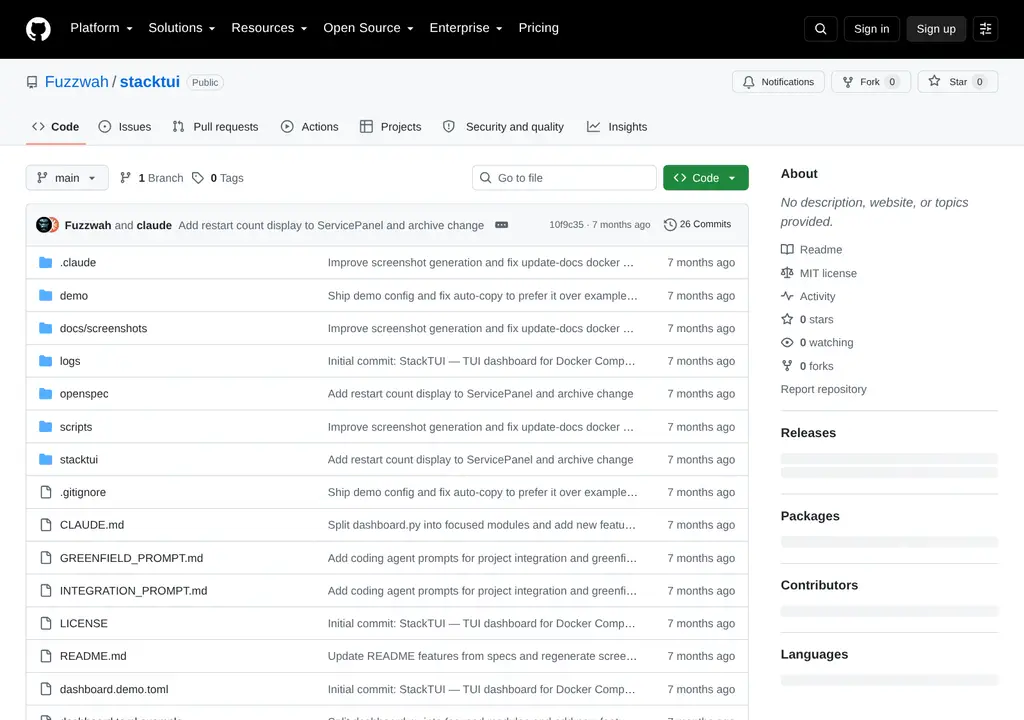Switch to the Insights tab
The height and width of the screenshot is (720, 1024).
click(617, 127)
